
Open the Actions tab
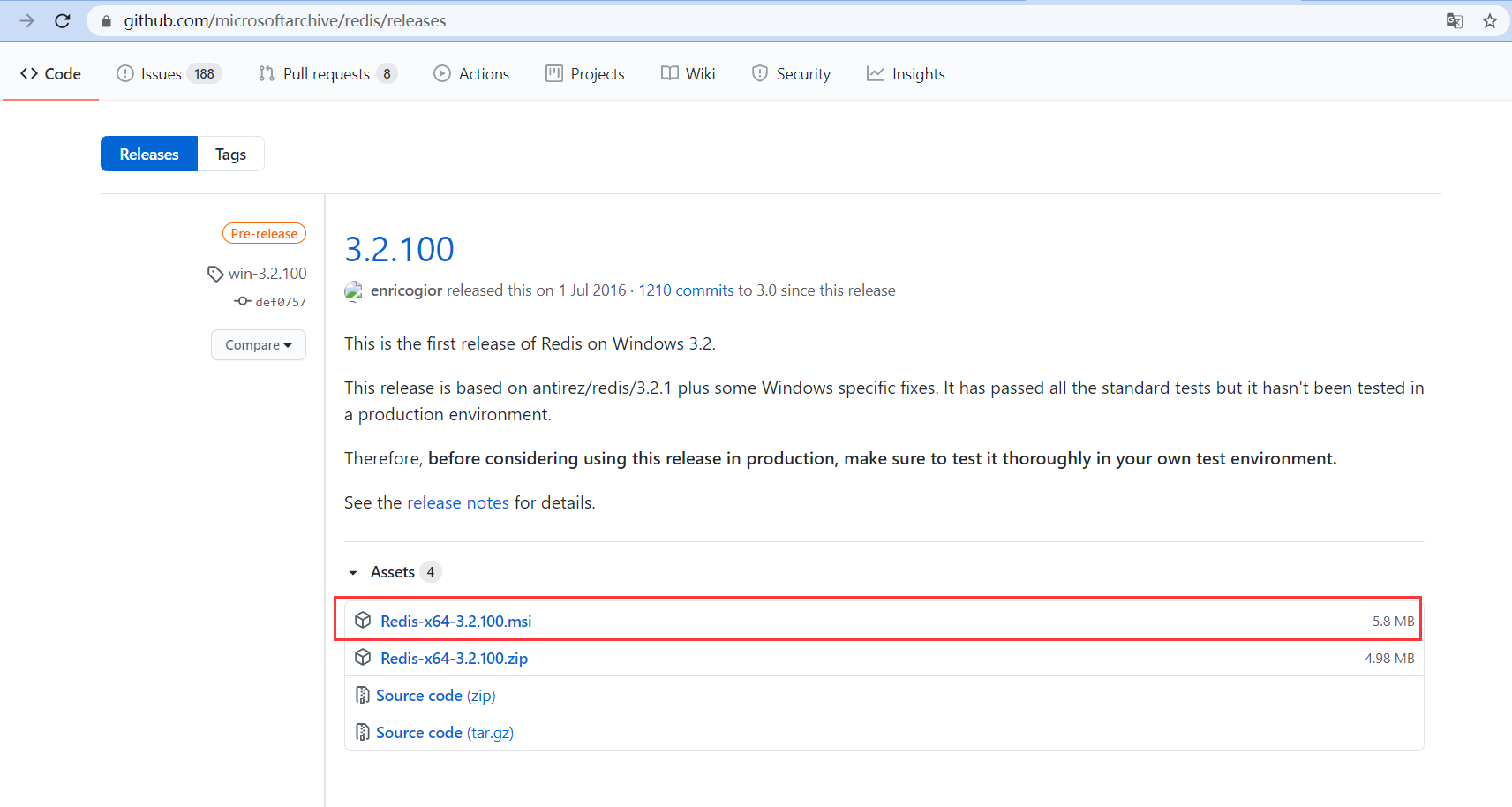point(471,74)
